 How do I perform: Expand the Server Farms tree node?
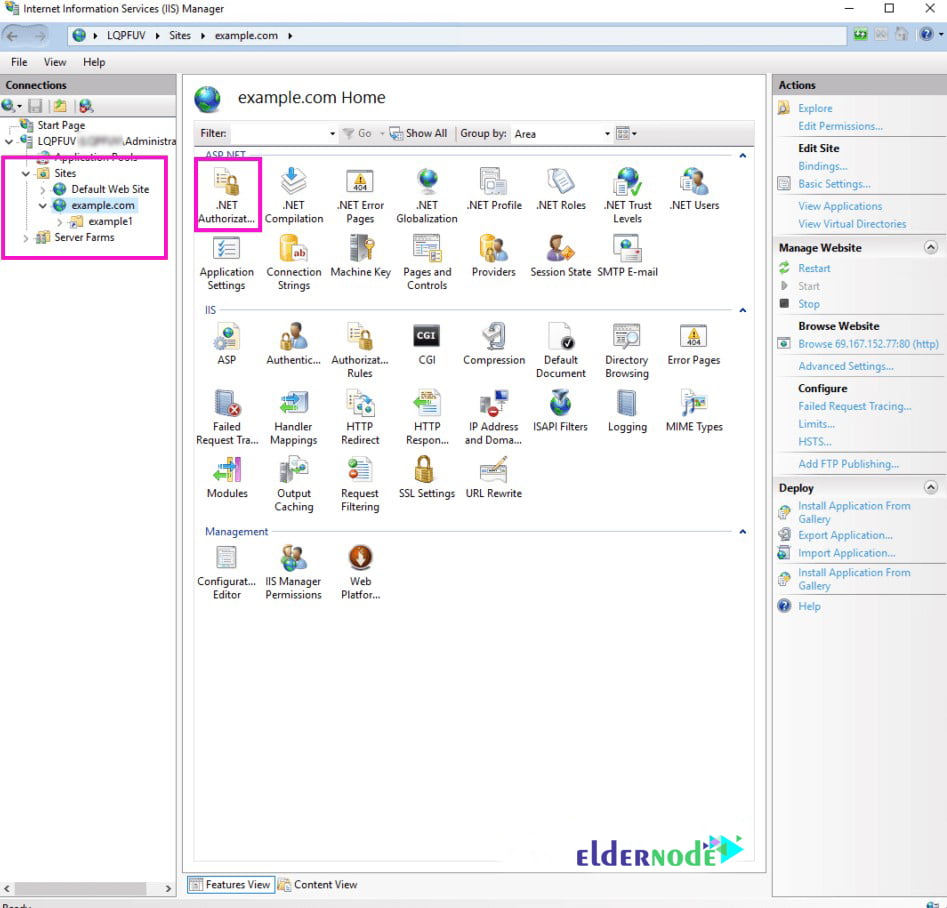(x=26, y=238)
